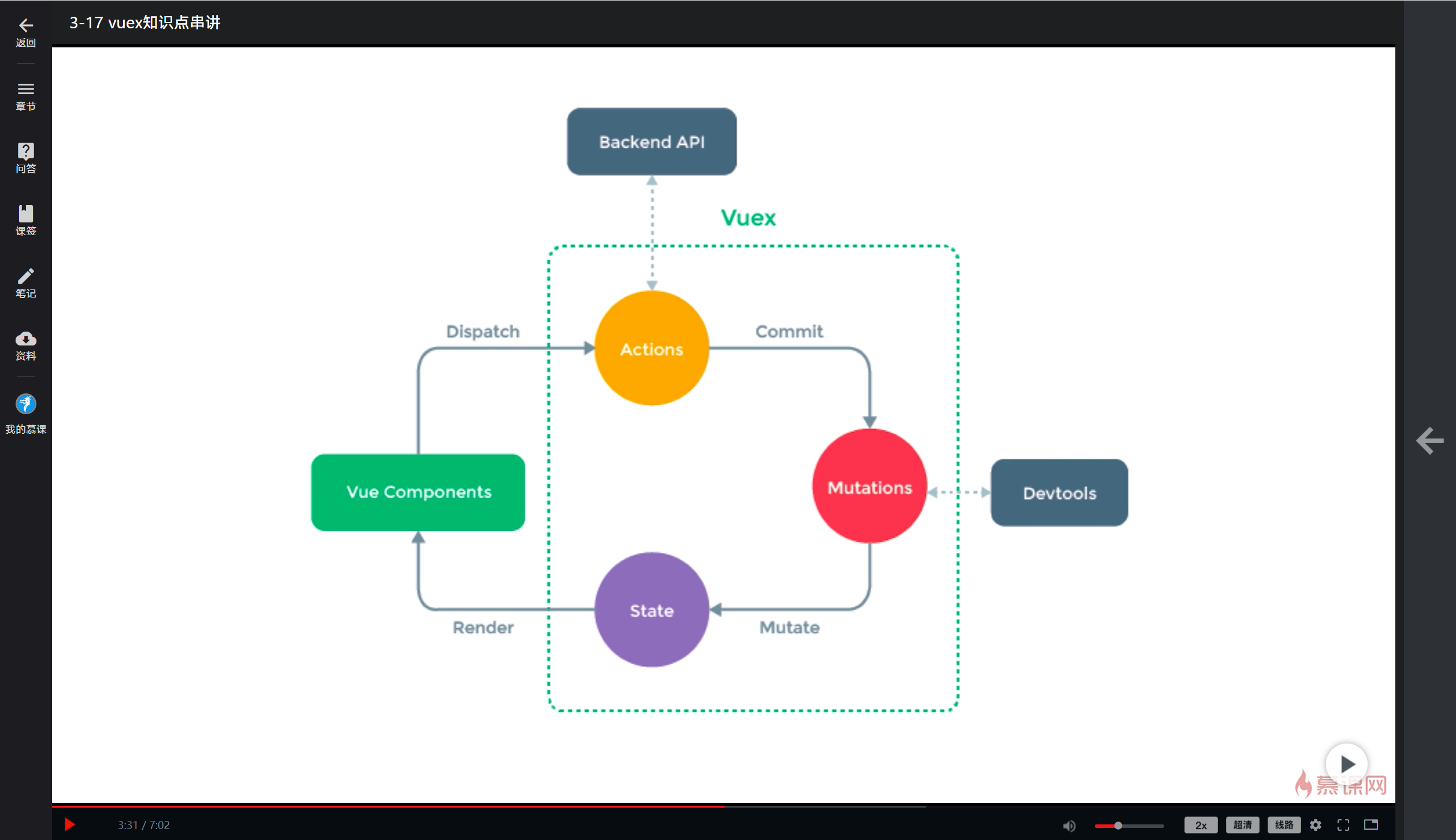Viewport: 1456px width, 840px height.
Task: Open the 章节 chapters list
Action: pyautogui.click(x=25, y=90)
